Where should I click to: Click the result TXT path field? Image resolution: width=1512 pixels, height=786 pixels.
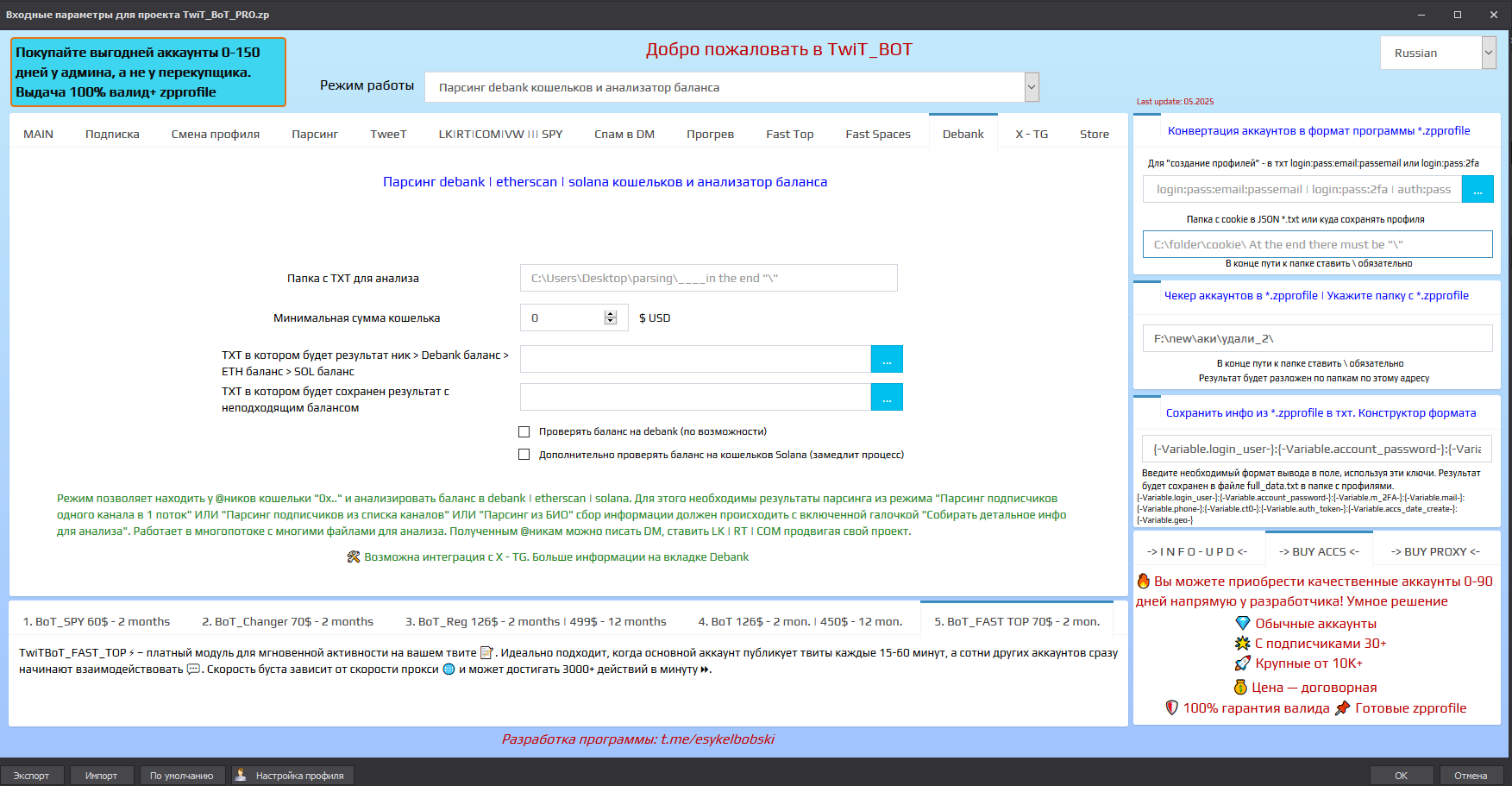[x=695, y=359]
